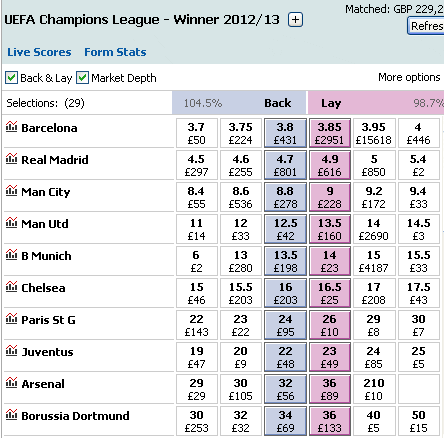The height and width of the screenshot is (438, 444).
Task: Open the chart icon for Man Utd
Action: point(11,223)
